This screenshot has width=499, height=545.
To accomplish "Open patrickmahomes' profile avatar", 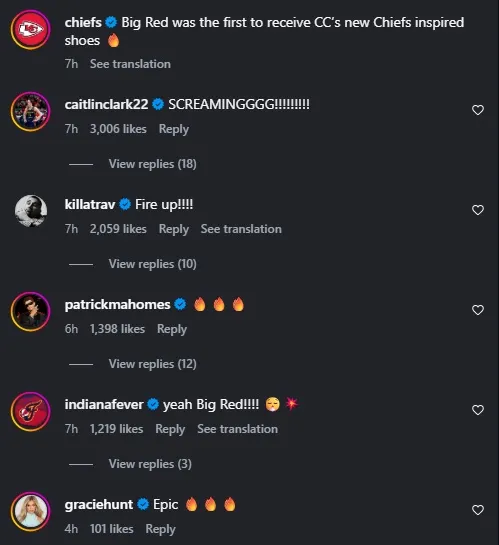I will [31, 311].
